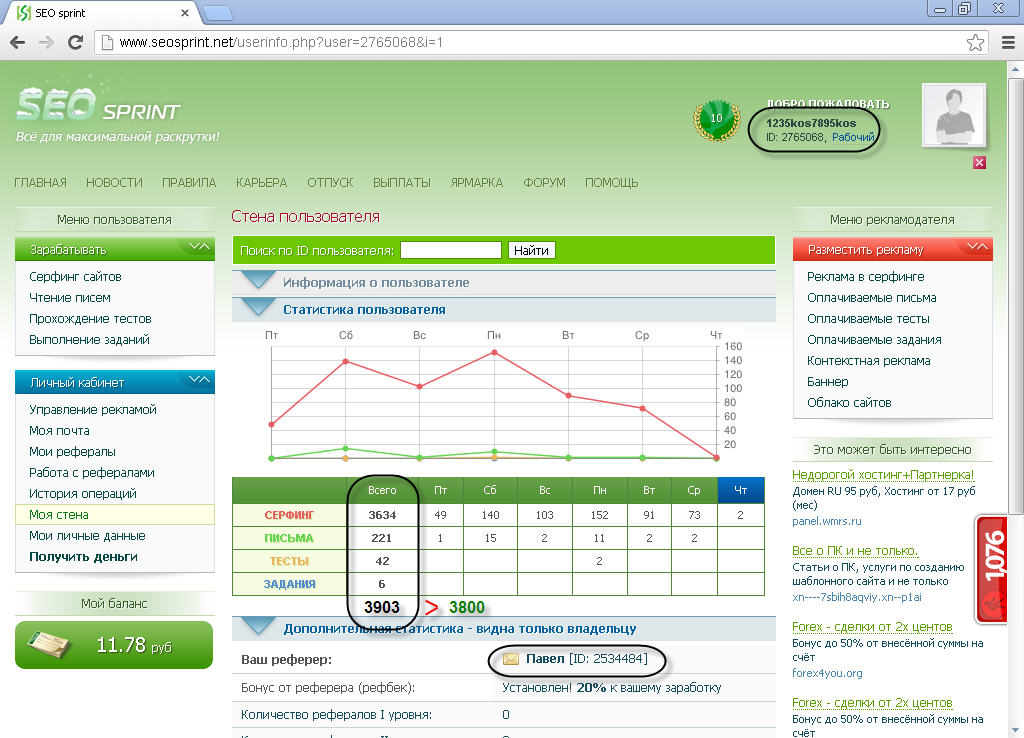Click the Получить деньги link
Viewport: 1024px width, 738px height.
[x=84, y=556]
